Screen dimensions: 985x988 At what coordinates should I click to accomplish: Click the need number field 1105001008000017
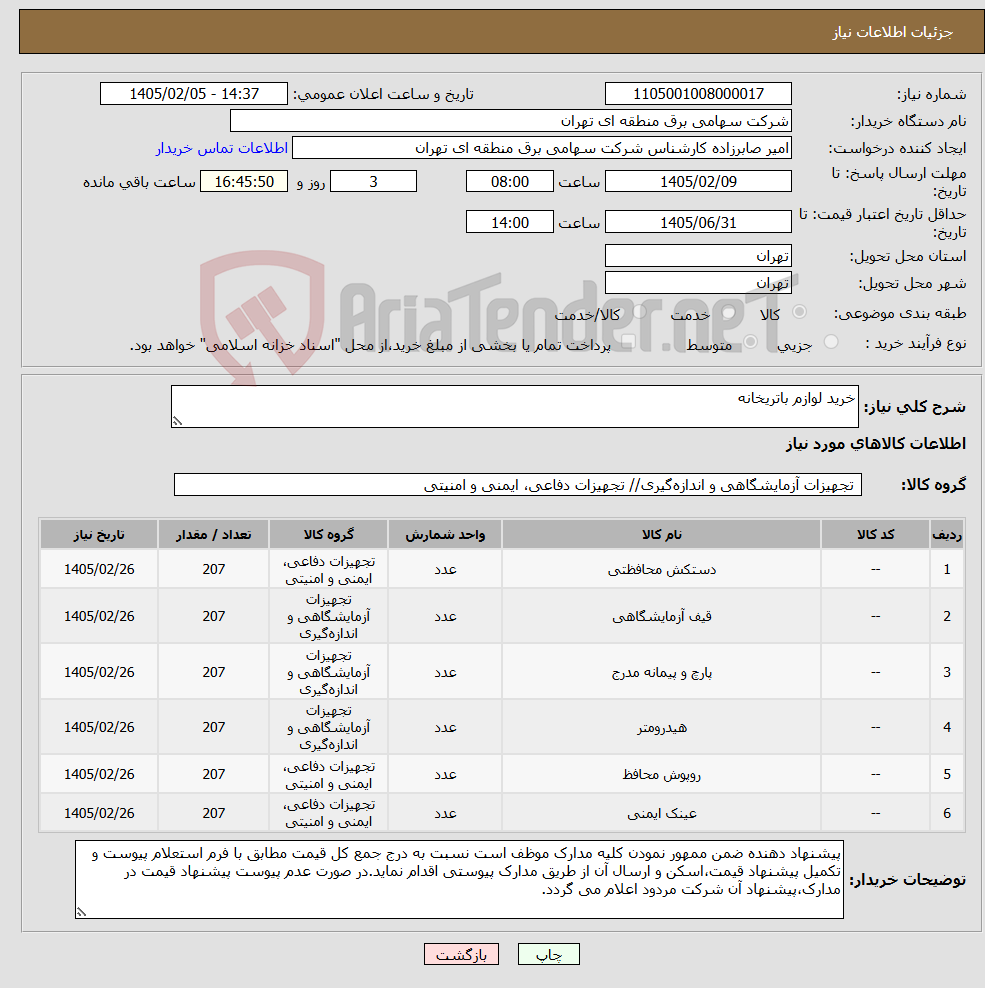(698, 94)
